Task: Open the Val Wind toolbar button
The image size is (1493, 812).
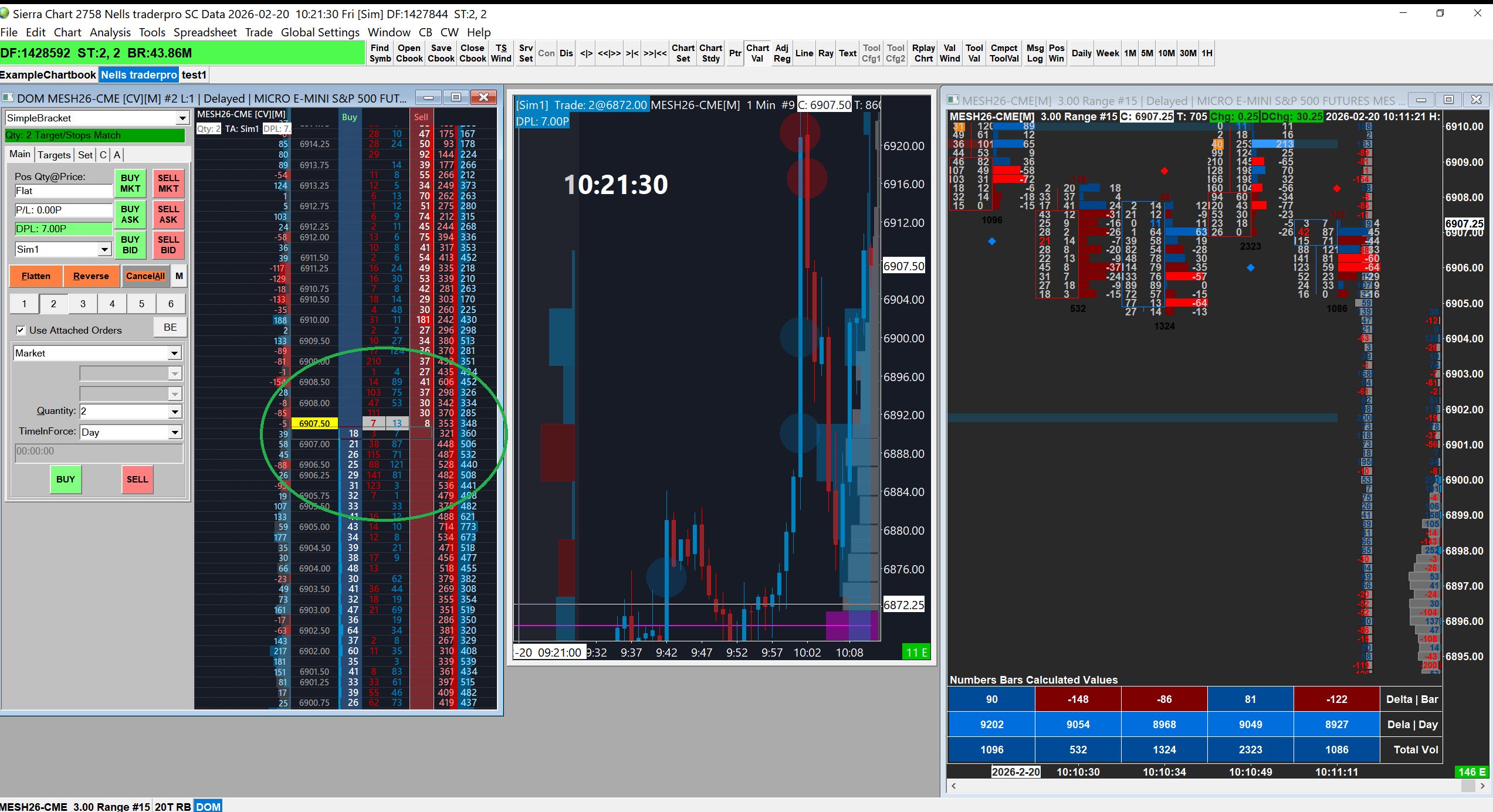Action: [x=950, y=53]
